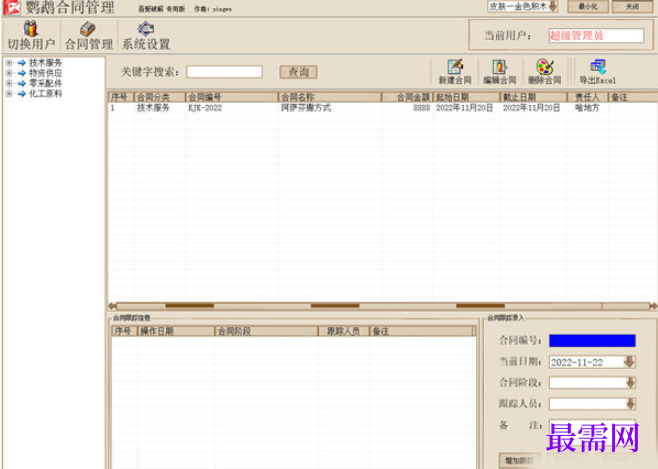
Task: Click the 备注 input field in tracking entry
Action: (x=592, y=425)
